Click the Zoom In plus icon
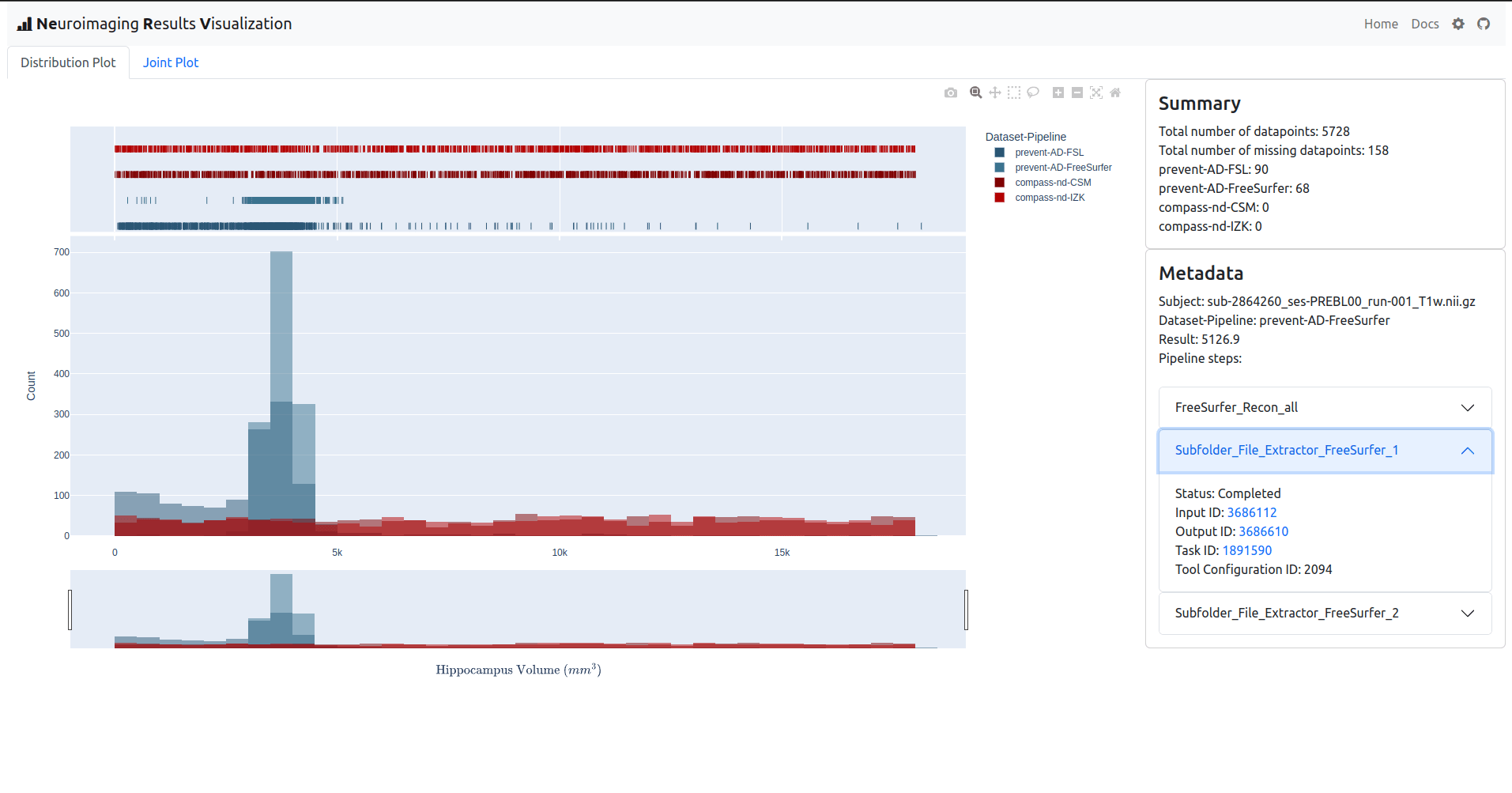The height and width of the screenshot is (793, 1512). pyautogui.click(x=1058, y=93)
